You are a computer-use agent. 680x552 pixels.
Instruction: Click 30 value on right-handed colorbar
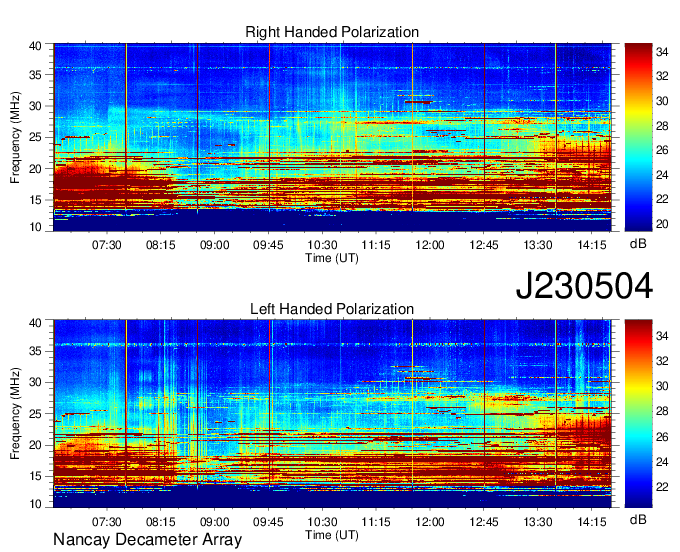[x=662, y=101]
